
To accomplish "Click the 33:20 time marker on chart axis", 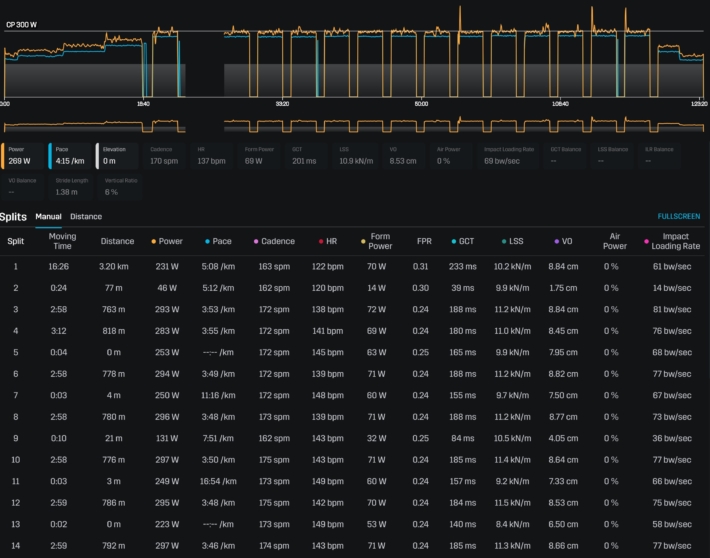I will click(x=282, y=104).
